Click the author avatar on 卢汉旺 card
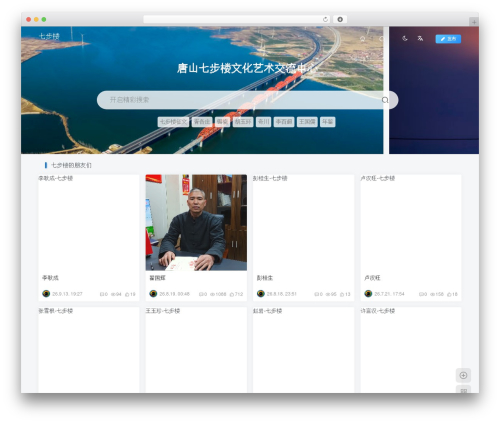Image resolution: width=500 pixels, height=423 pixels. tap(368, 294)
